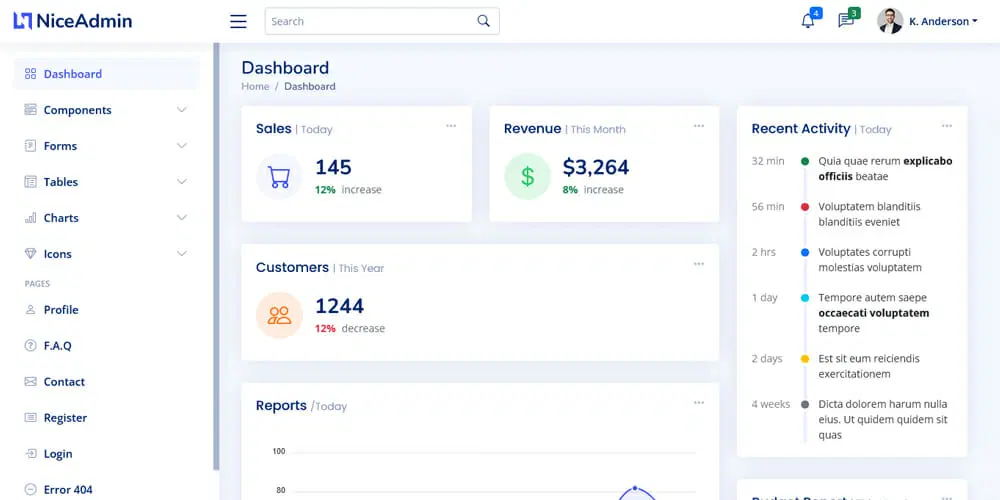Click 'Est sit eum reiciendis' activity text

point(869,358)
